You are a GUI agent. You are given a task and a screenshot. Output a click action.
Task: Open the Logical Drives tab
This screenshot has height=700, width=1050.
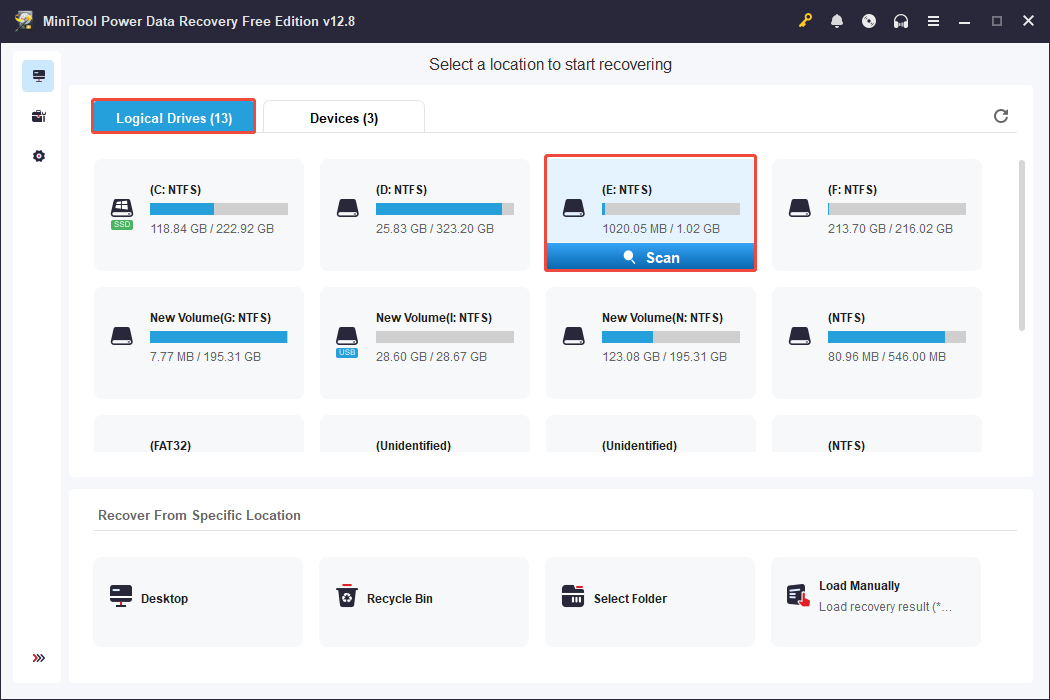click(173, 117)
